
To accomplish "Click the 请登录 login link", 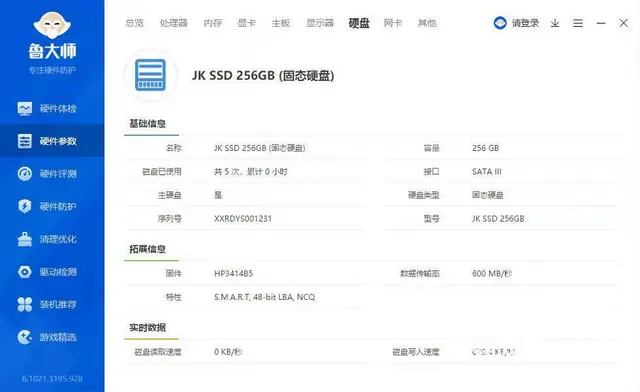I will [525, 23].
